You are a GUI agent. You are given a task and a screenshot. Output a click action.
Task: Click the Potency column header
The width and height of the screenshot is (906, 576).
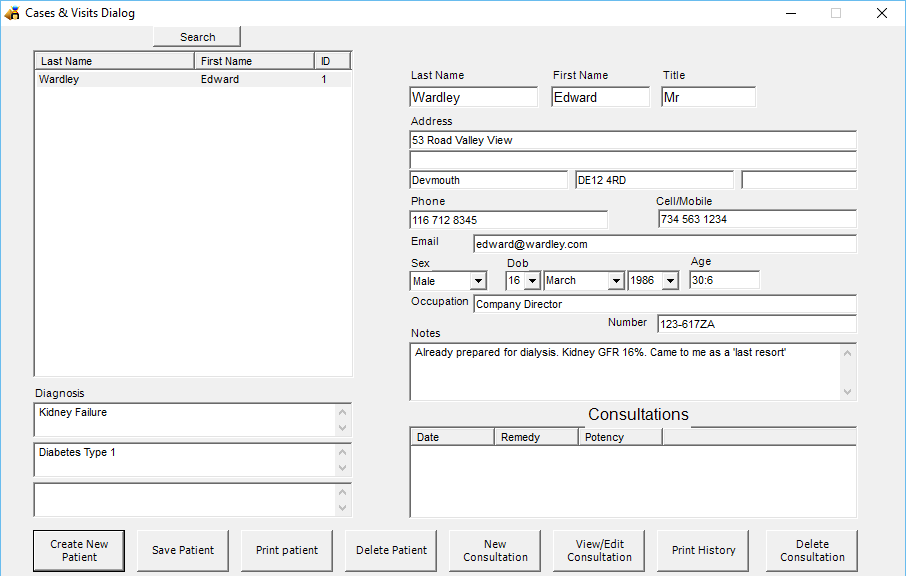621,437
